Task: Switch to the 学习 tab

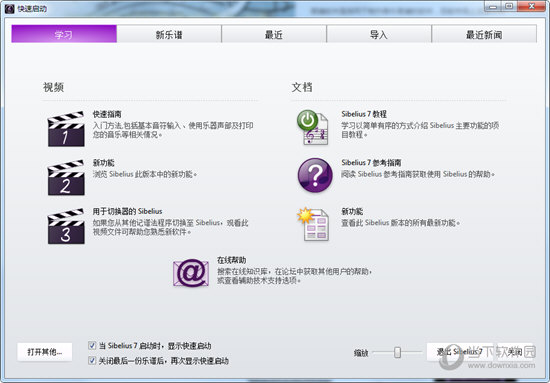Action: tap(64, 34)
